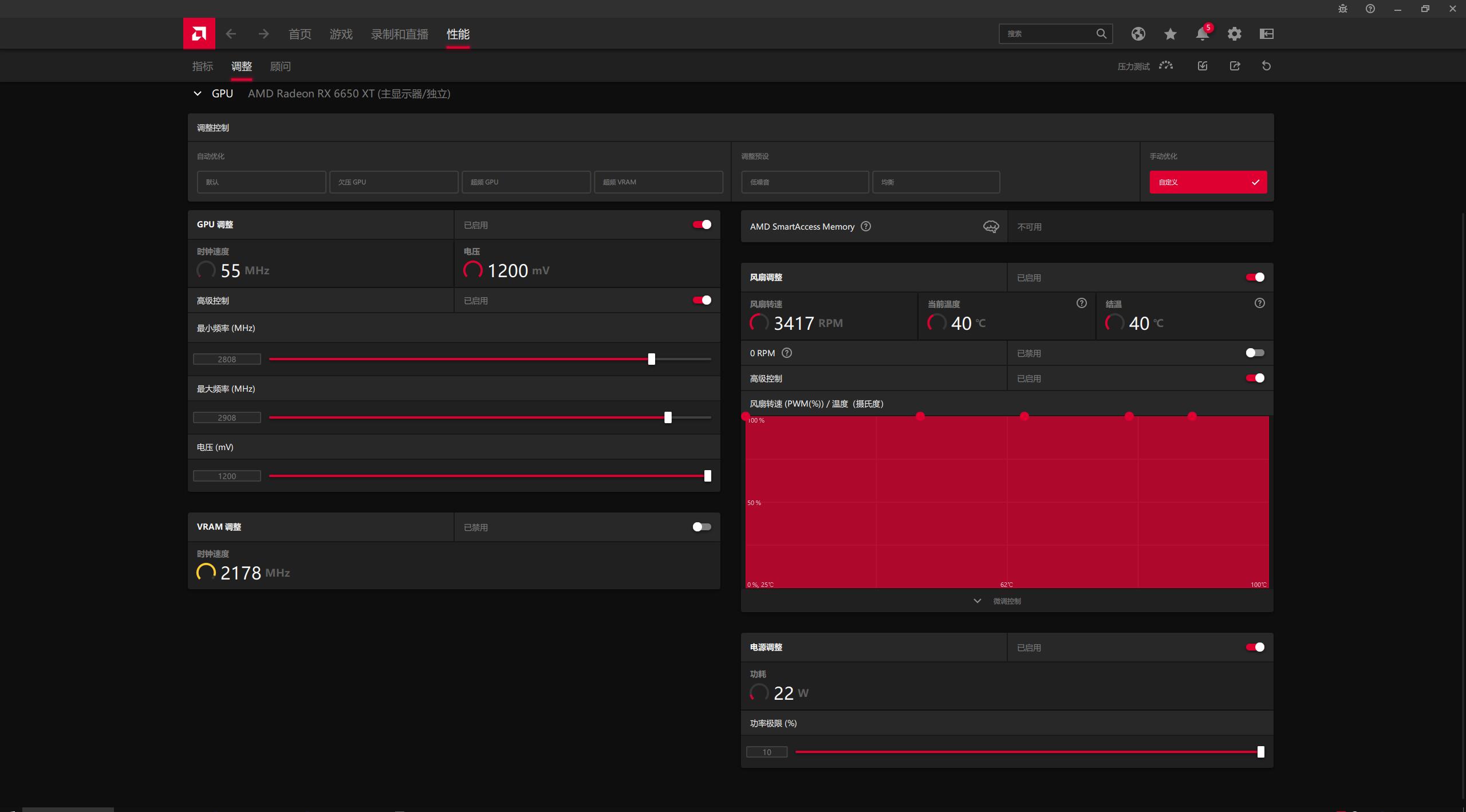Select the 欠压 GPU preset button

[393, 182]
